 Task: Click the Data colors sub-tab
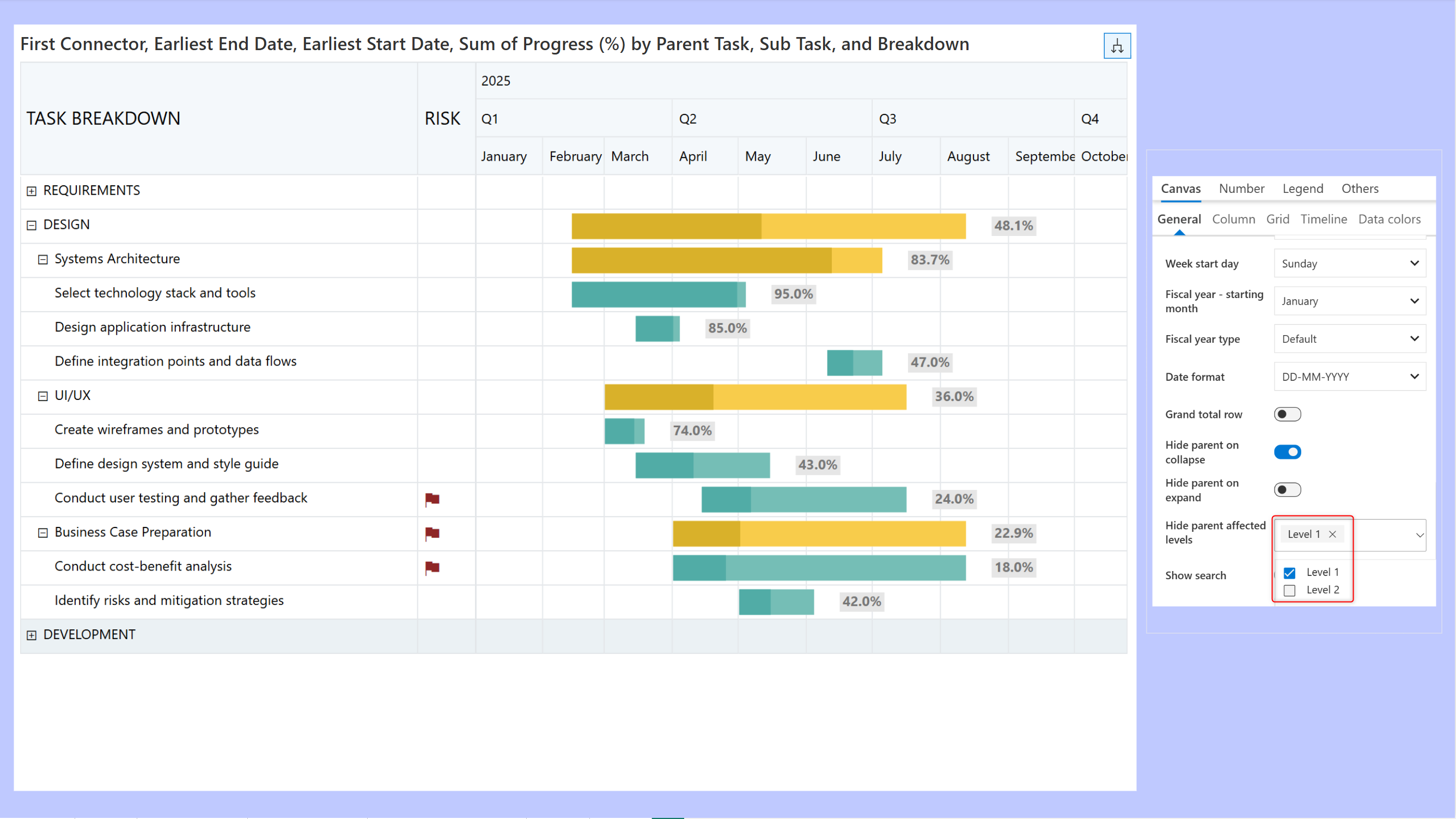[1389, 220]
